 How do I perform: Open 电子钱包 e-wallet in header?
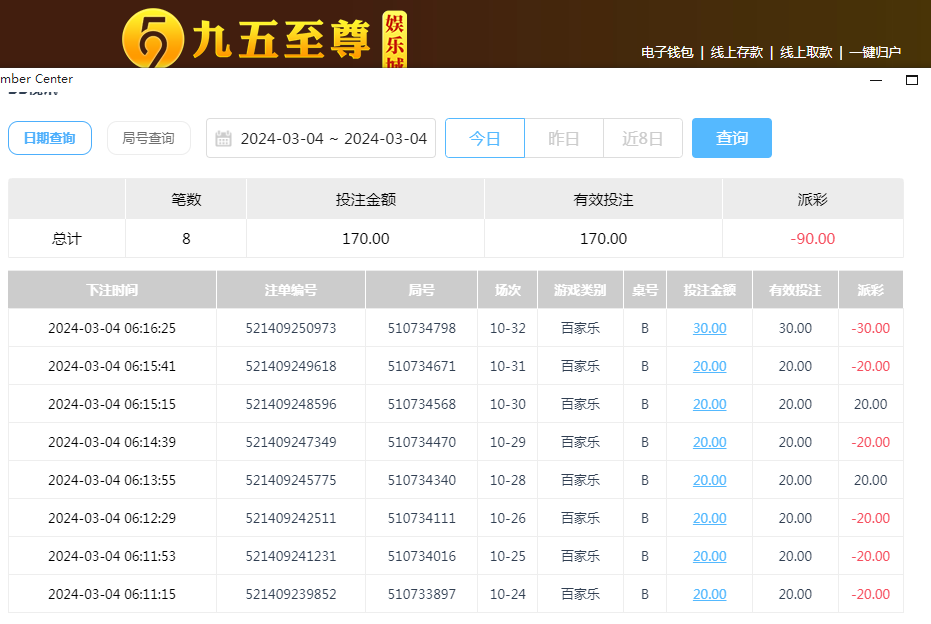667,52
